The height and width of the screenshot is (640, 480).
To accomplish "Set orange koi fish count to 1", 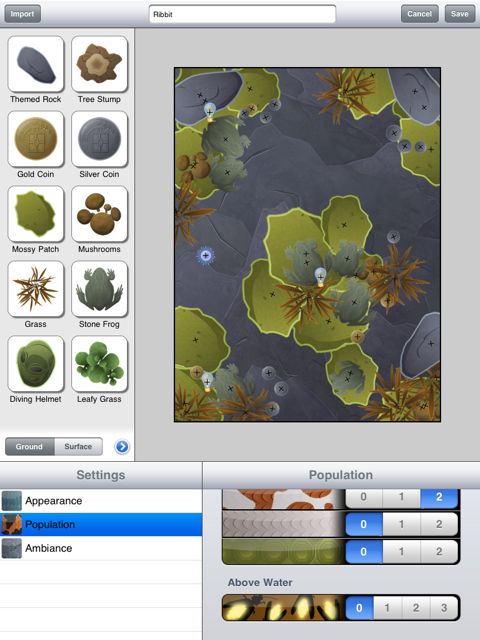I will click(401, 497).
